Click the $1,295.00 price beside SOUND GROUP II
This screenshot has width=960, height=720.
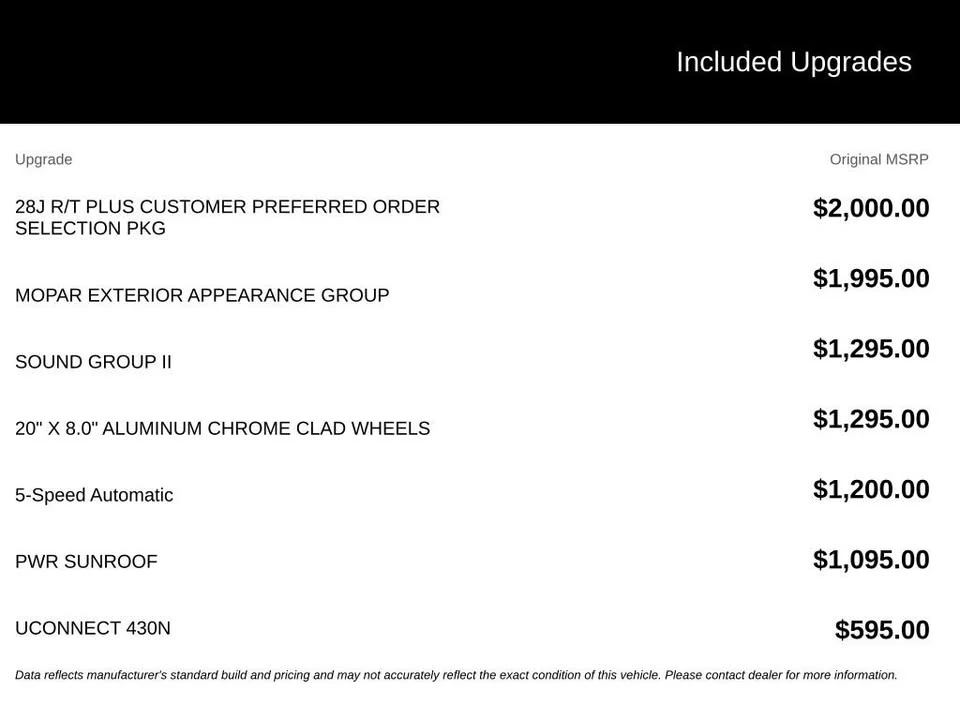point(871,349)
